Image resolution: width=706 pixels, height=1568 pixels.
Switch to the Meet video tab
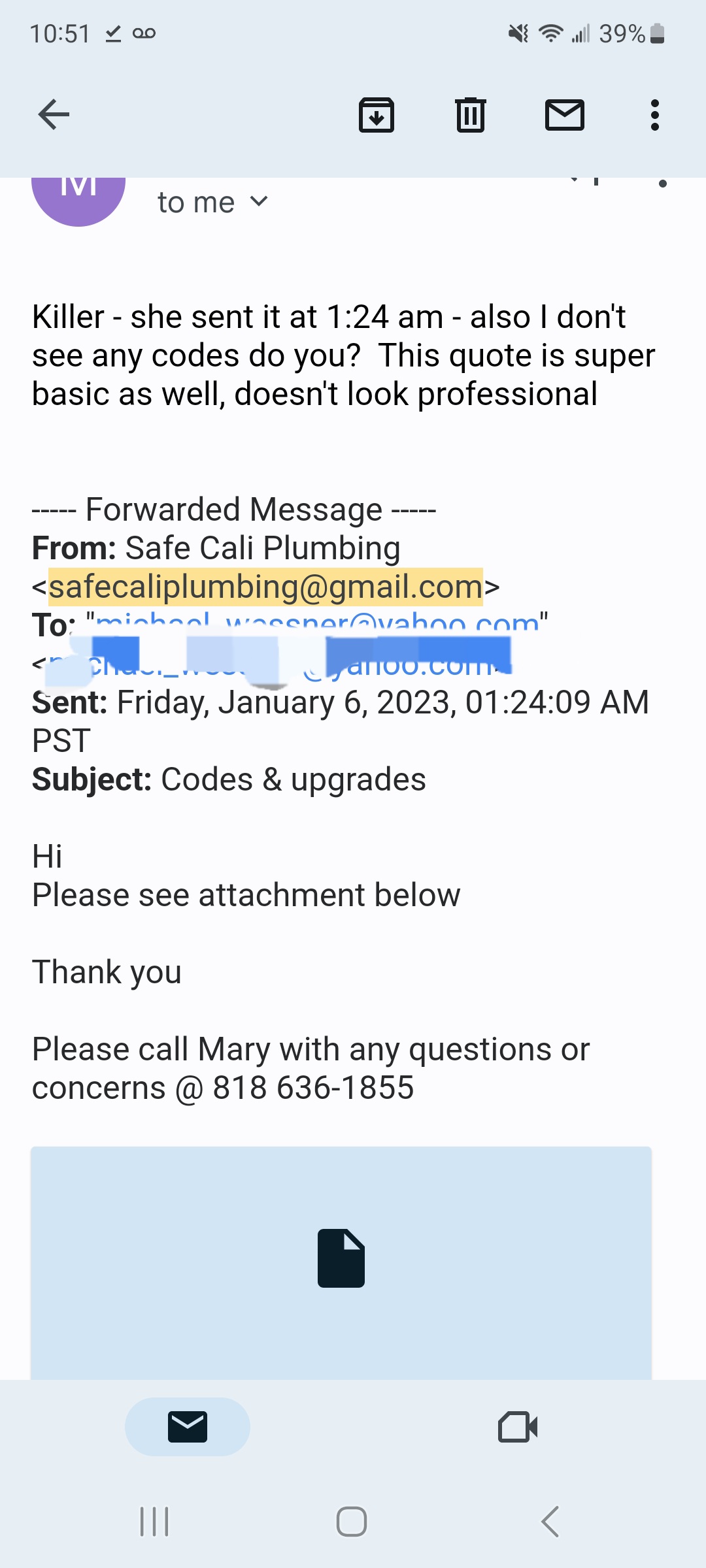coord(518,1426)
